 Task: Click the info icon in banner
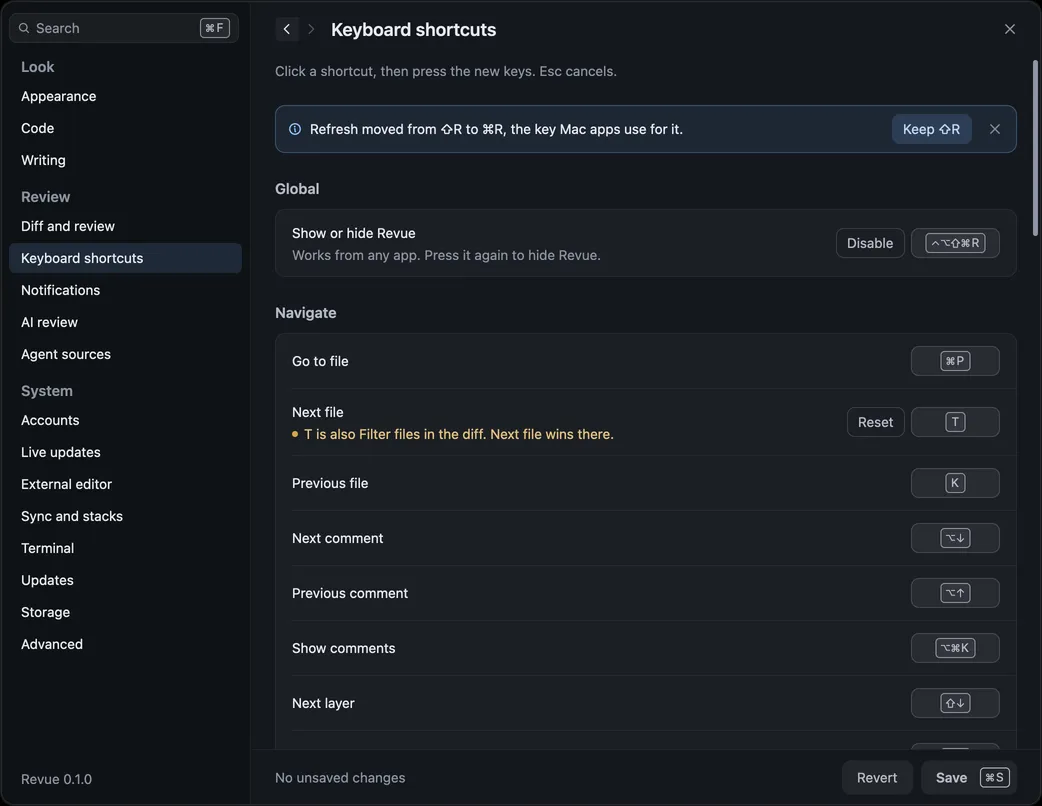[295, 129]
